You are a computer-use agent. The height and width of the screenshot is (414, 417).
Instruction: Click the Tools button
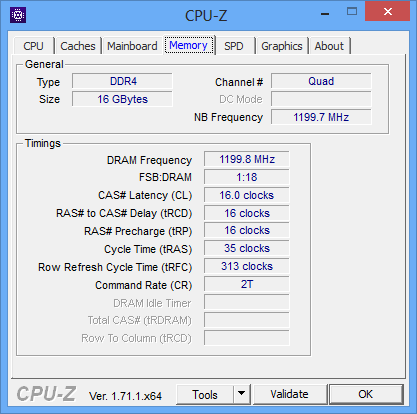click(x=205, y=394)
